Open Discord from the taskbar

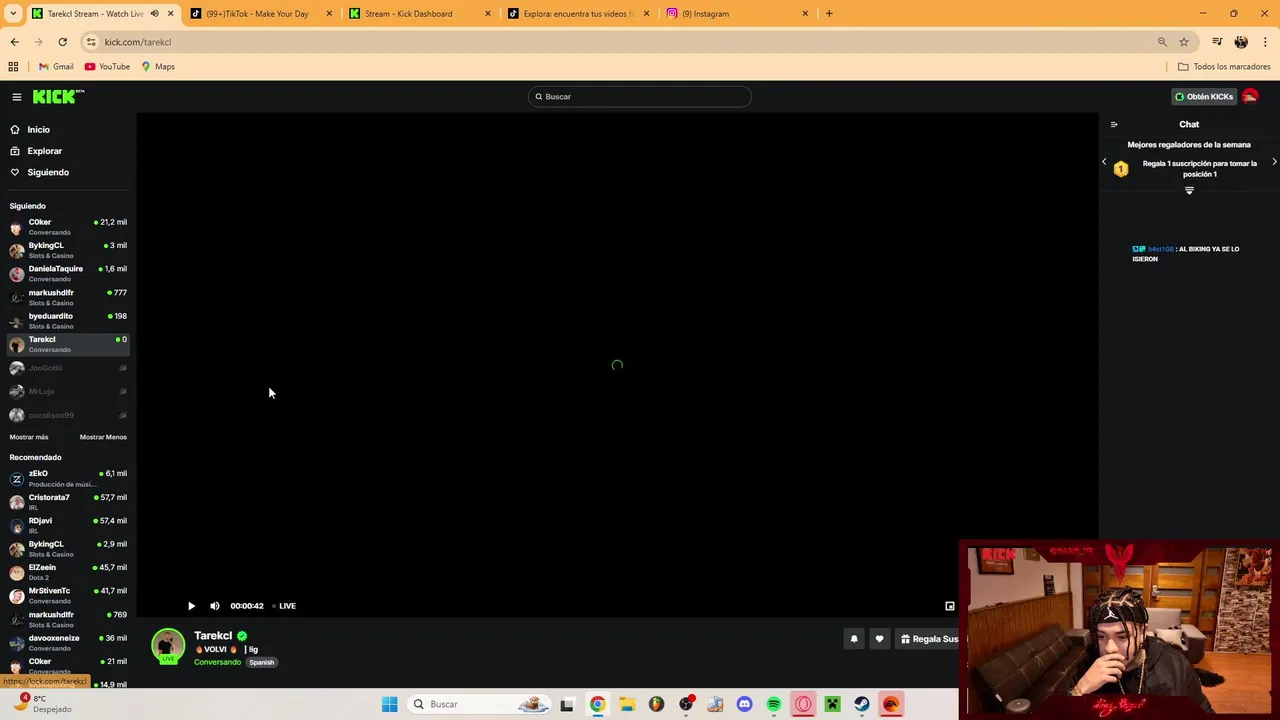(744, 704)
